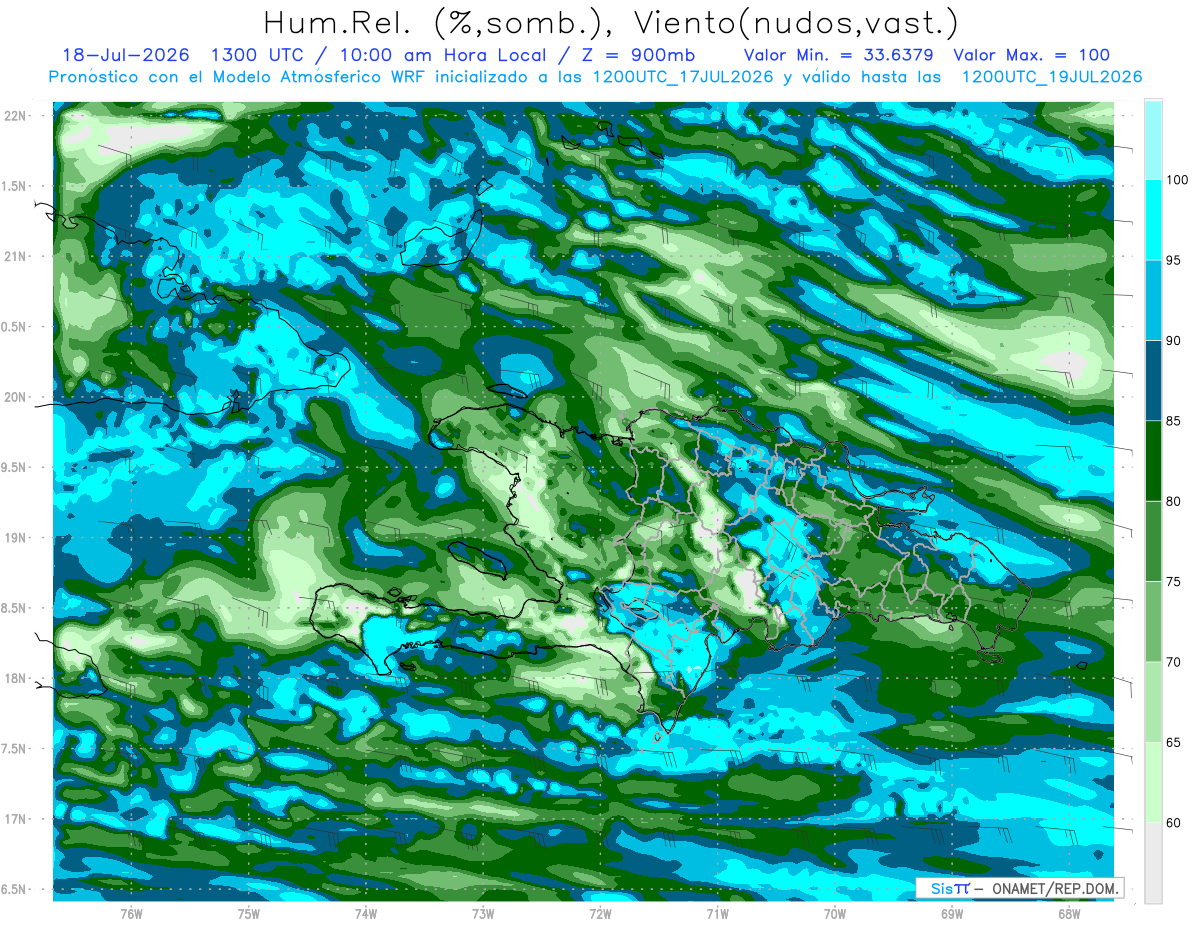Click the '74W' longitude label
Image resolution: width=1200 pixels, height=927 pixels.
(x=366, y=913)
